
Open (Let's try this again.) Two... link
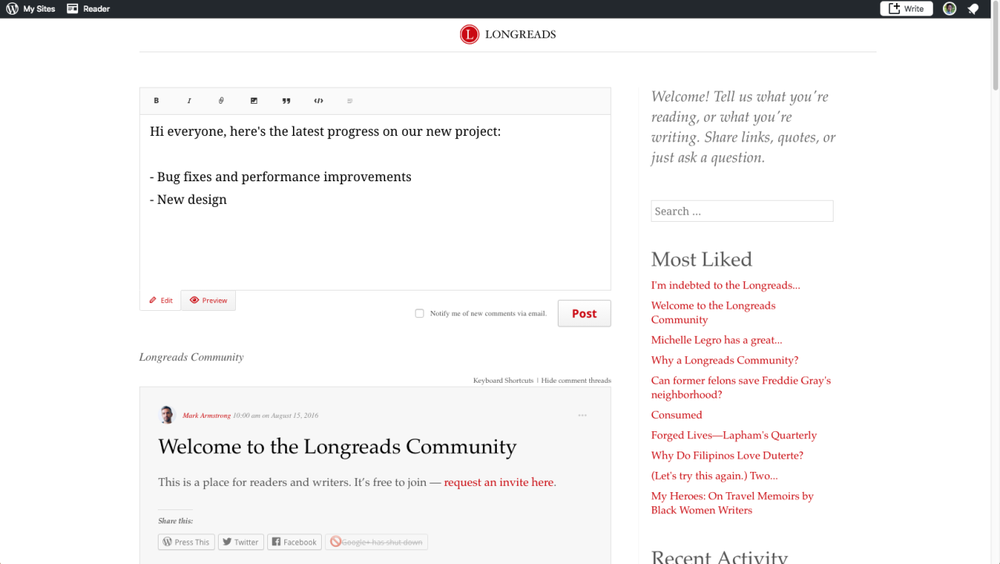click(714, 476)
